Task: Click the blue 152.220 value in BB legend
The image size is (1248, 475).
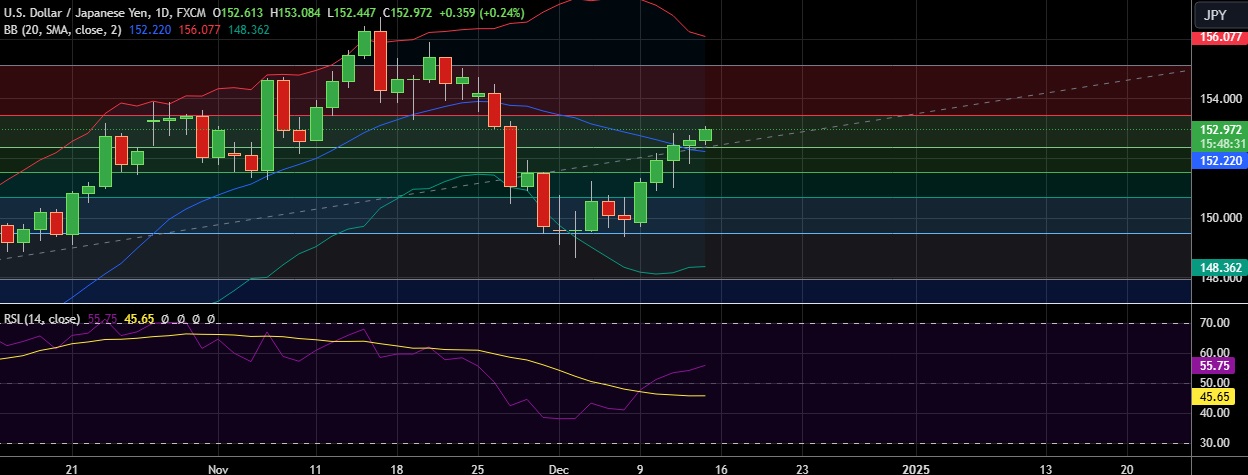Action: 149,29
